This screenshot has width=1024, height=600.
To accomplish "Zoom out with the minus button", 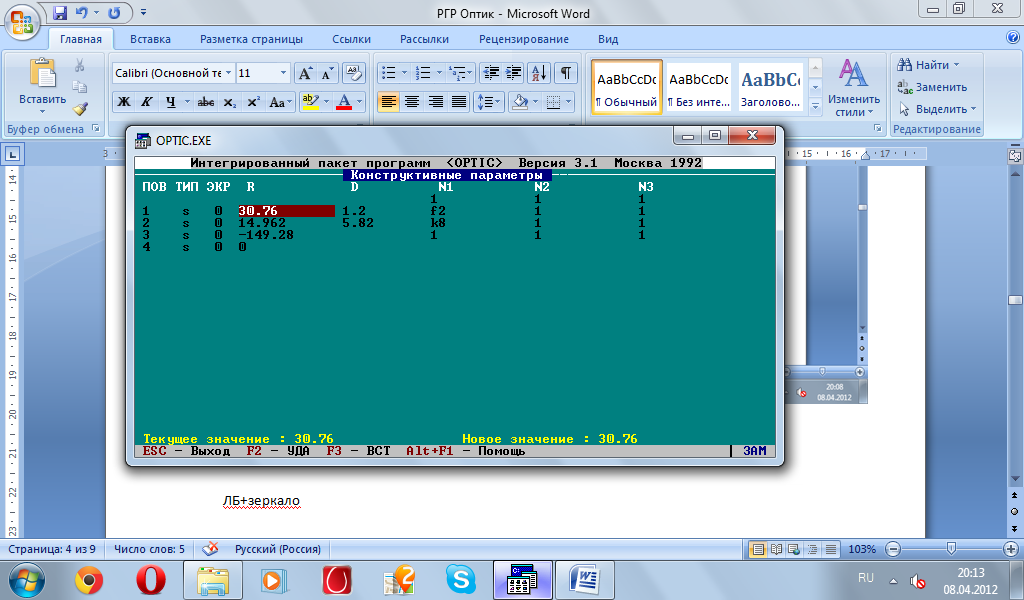I will 894,549.
